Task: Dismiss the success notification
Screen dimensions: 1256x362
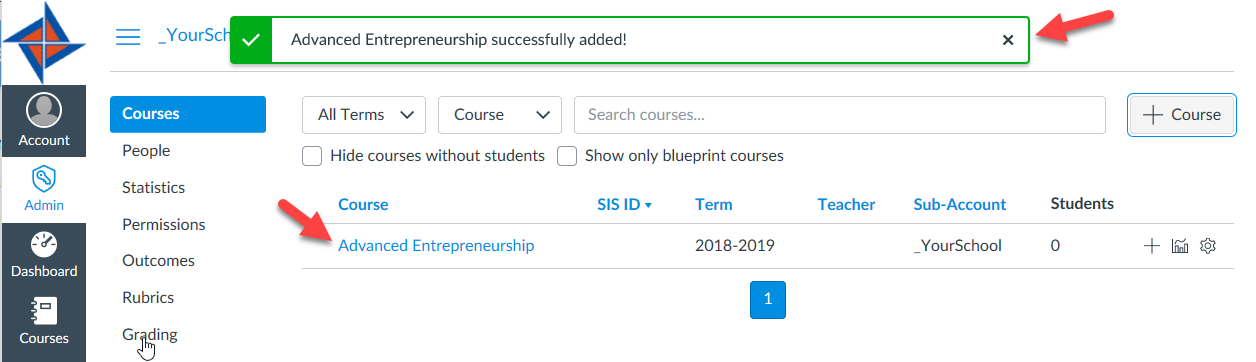Action: pos(1008,40)
